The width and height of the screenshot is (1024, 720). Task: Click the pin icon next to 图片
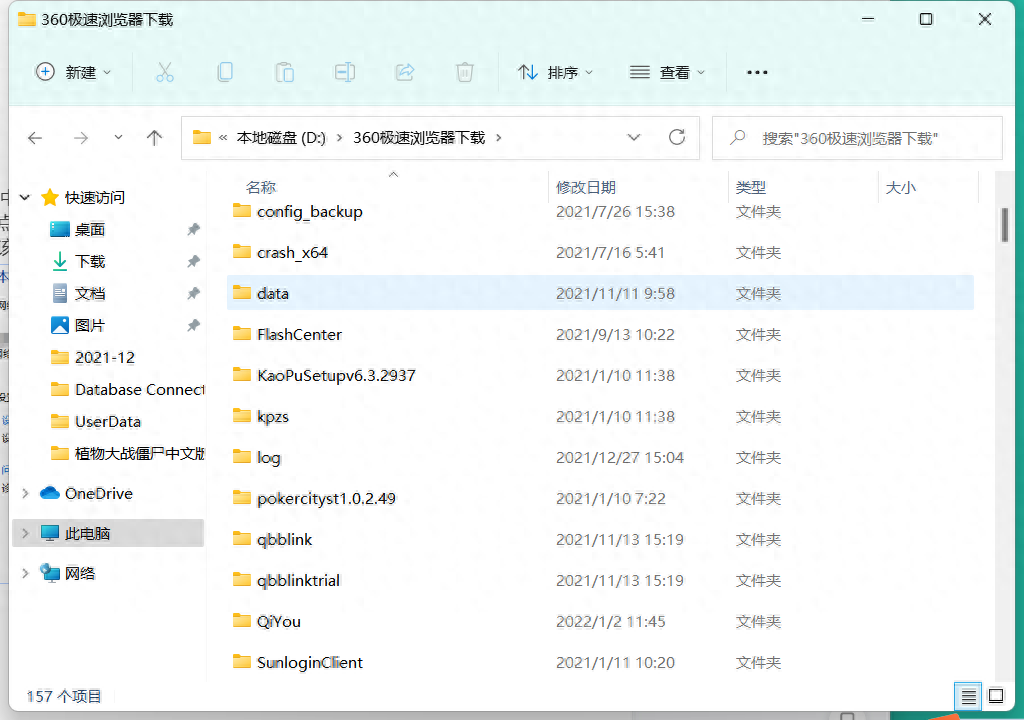coord(193,325)
